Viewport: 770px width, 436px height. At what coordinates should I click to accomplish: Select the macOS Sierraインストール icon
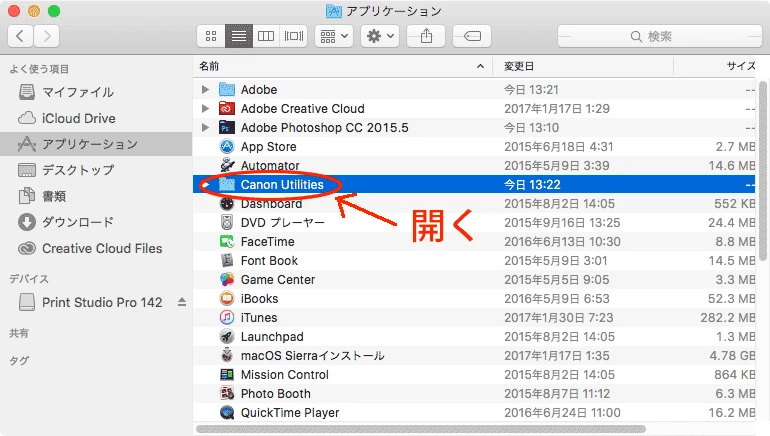pos(227,355)
